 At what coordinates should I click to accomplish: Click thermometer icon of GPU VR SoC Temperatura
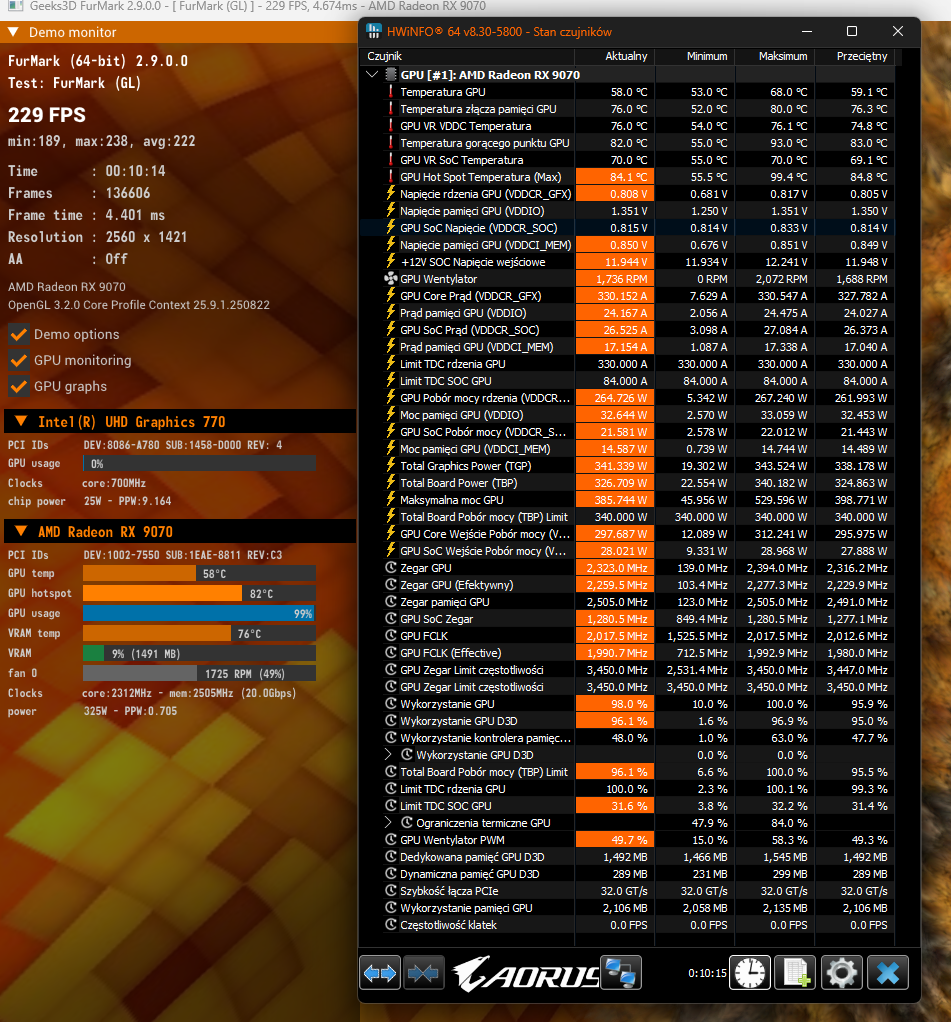[391, 160]
